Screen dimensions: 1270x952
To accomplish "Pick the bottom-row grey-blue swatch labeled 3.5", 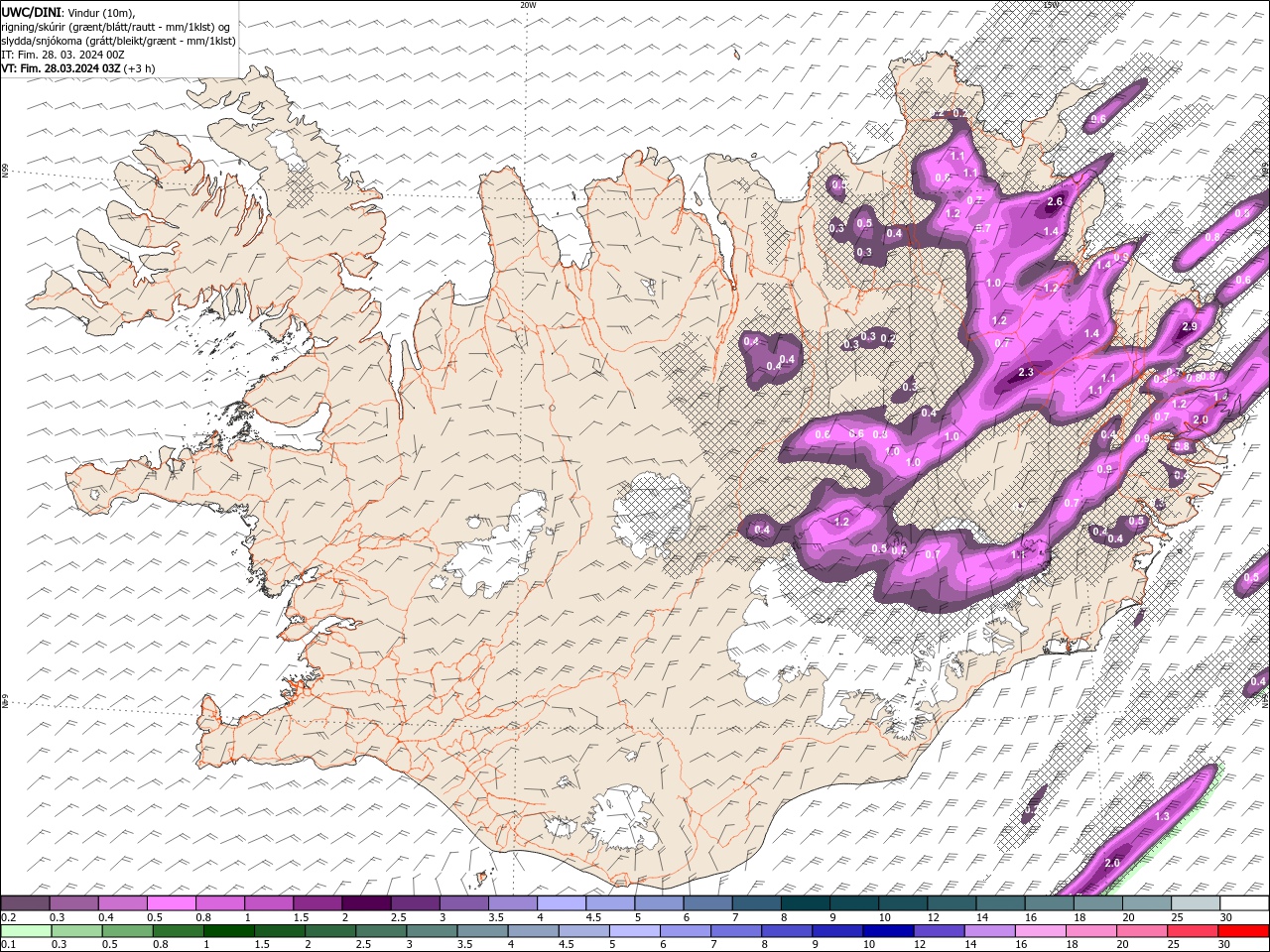I will (x=483, y=931).
